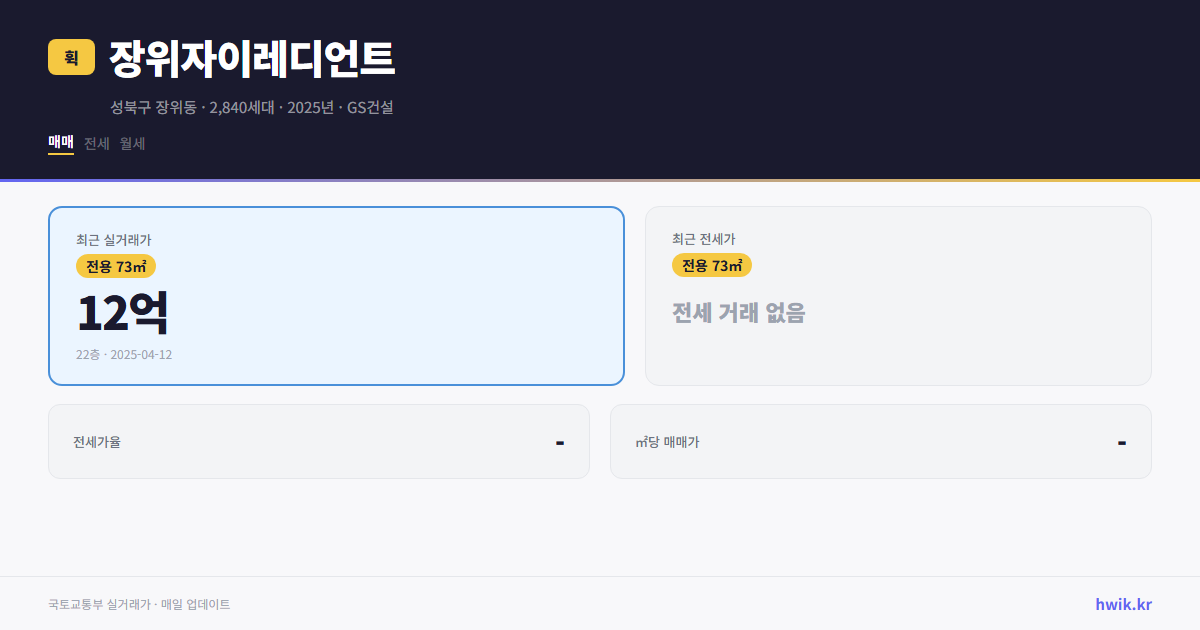This screenshot has height=630, width=1200.
Task: Click the dash indicator on ㎡당 매매가 card
Action: (x=1122, y=441)
